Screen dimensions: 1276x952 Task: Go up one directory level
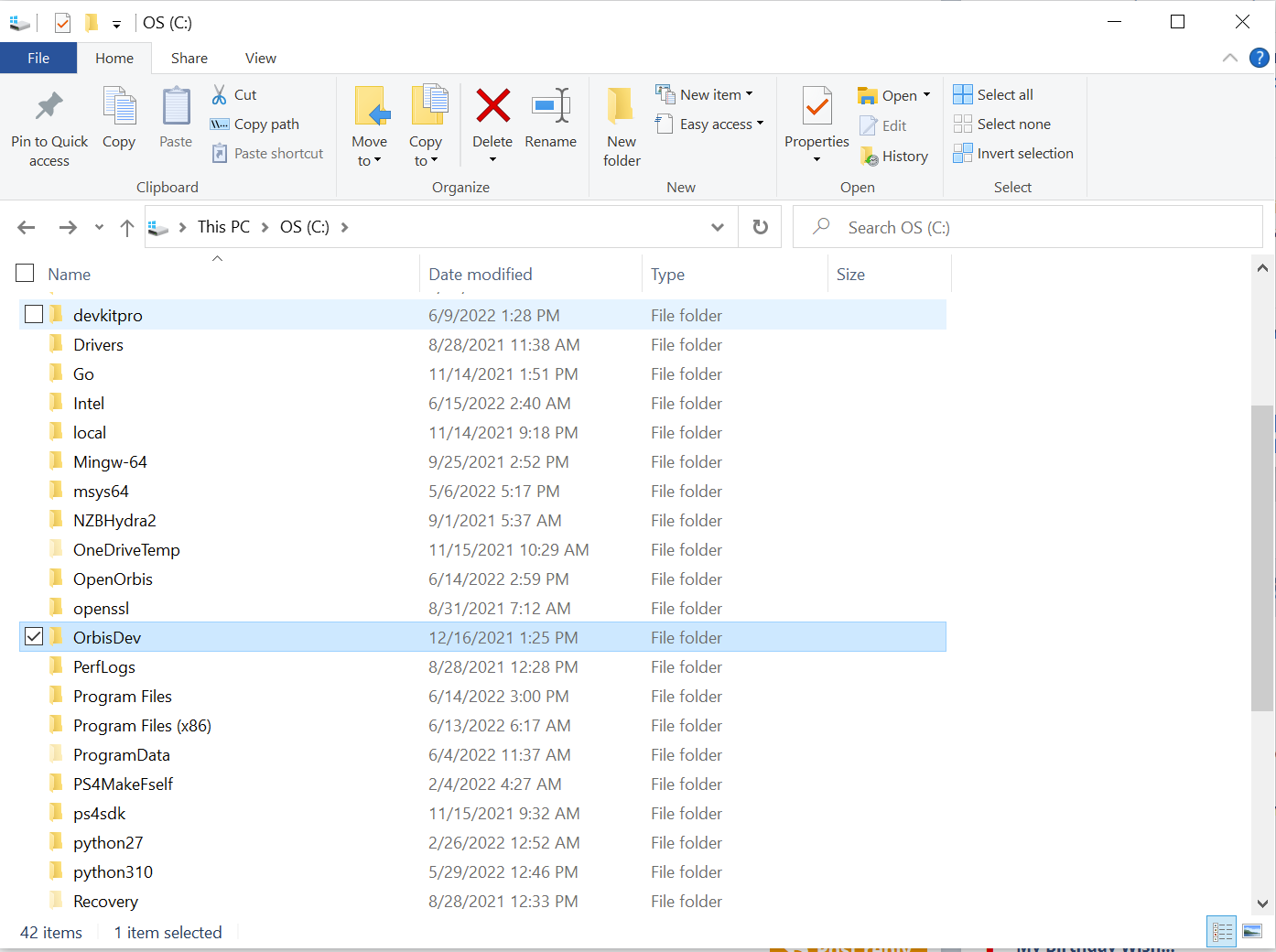tap(127, 227)
